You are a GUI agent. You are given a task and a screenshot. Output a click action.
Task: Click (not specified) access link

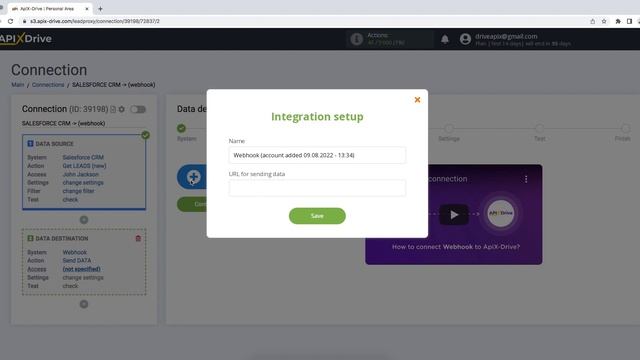pyautogui.click(x=81, y=269)
